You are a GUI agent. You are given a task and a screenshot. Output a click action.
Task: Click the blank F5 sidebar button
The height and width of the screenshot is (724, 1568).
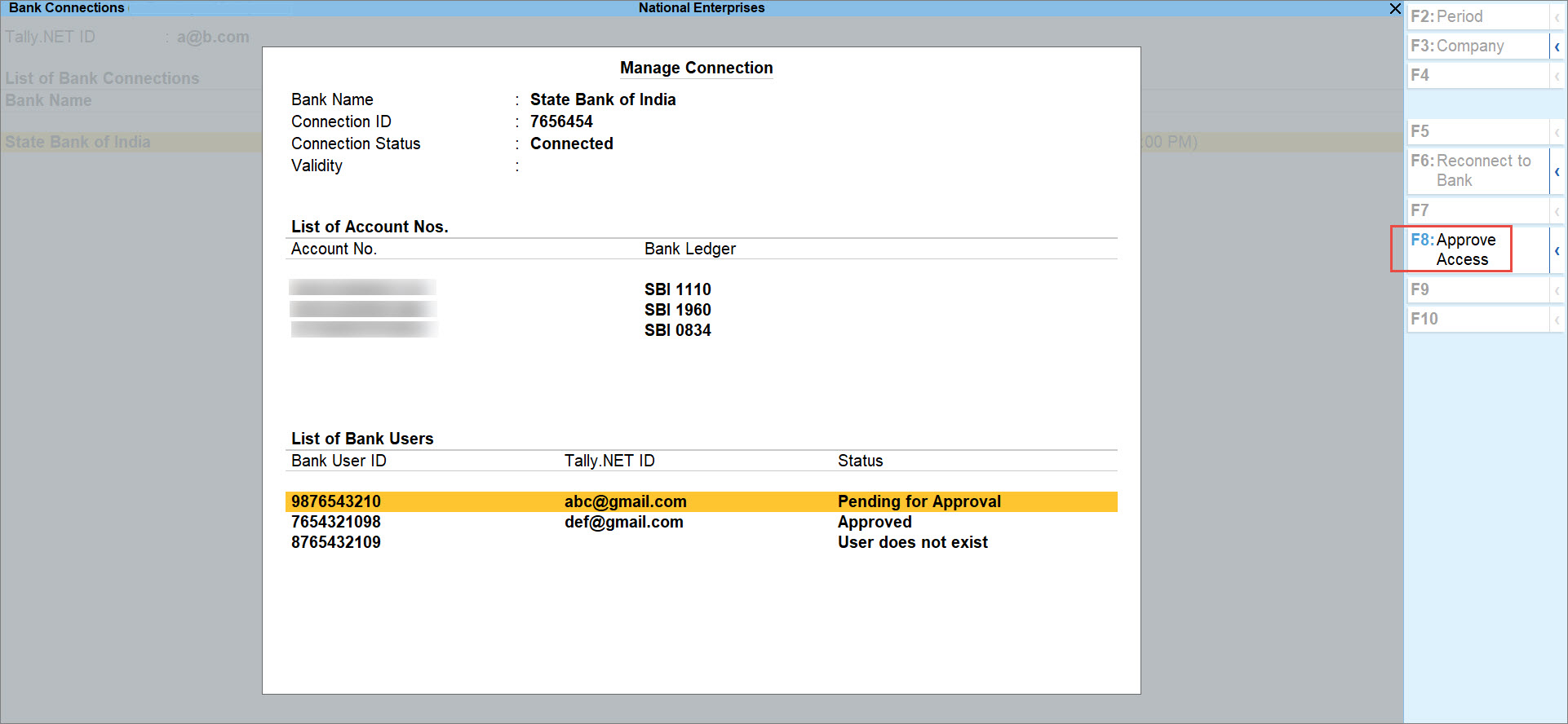[x=1477, y=131]
